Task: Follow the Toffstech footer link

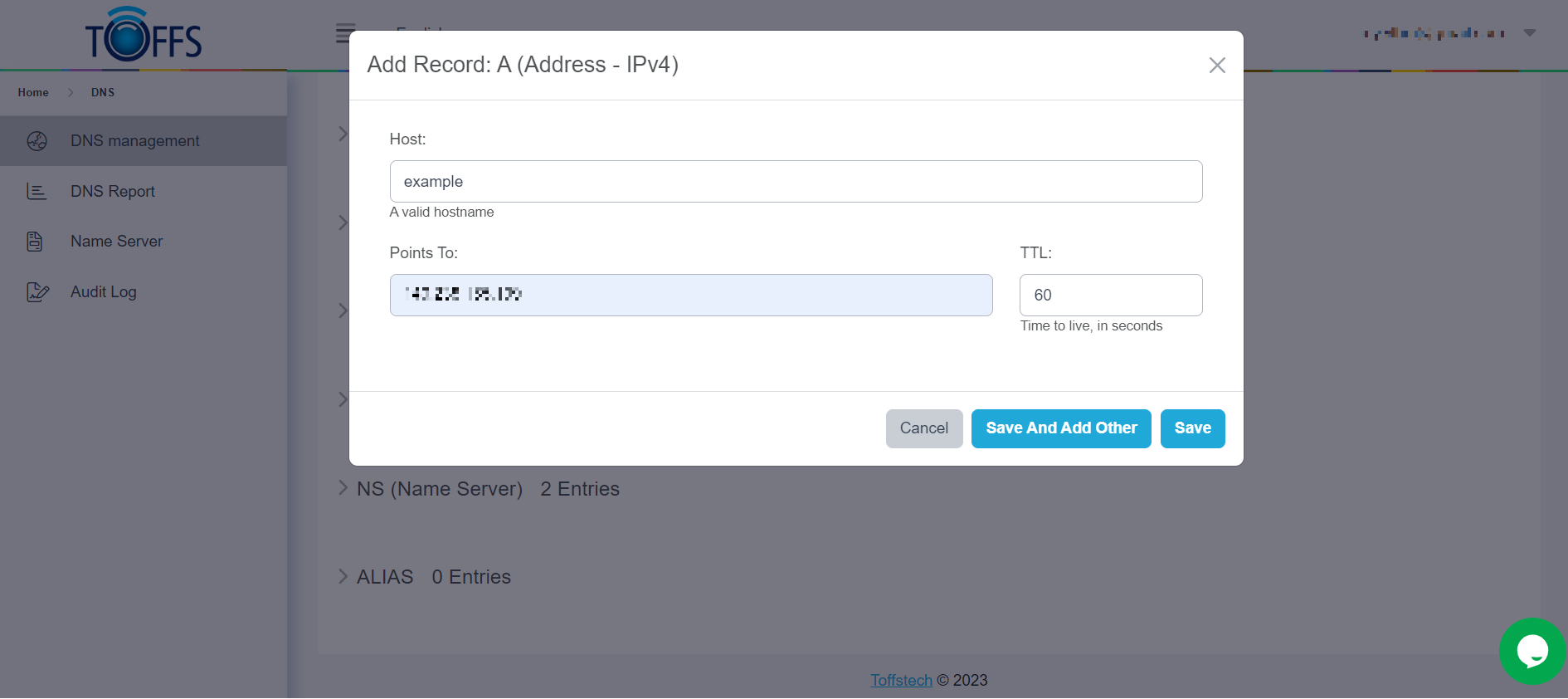Action: (901, 681)
